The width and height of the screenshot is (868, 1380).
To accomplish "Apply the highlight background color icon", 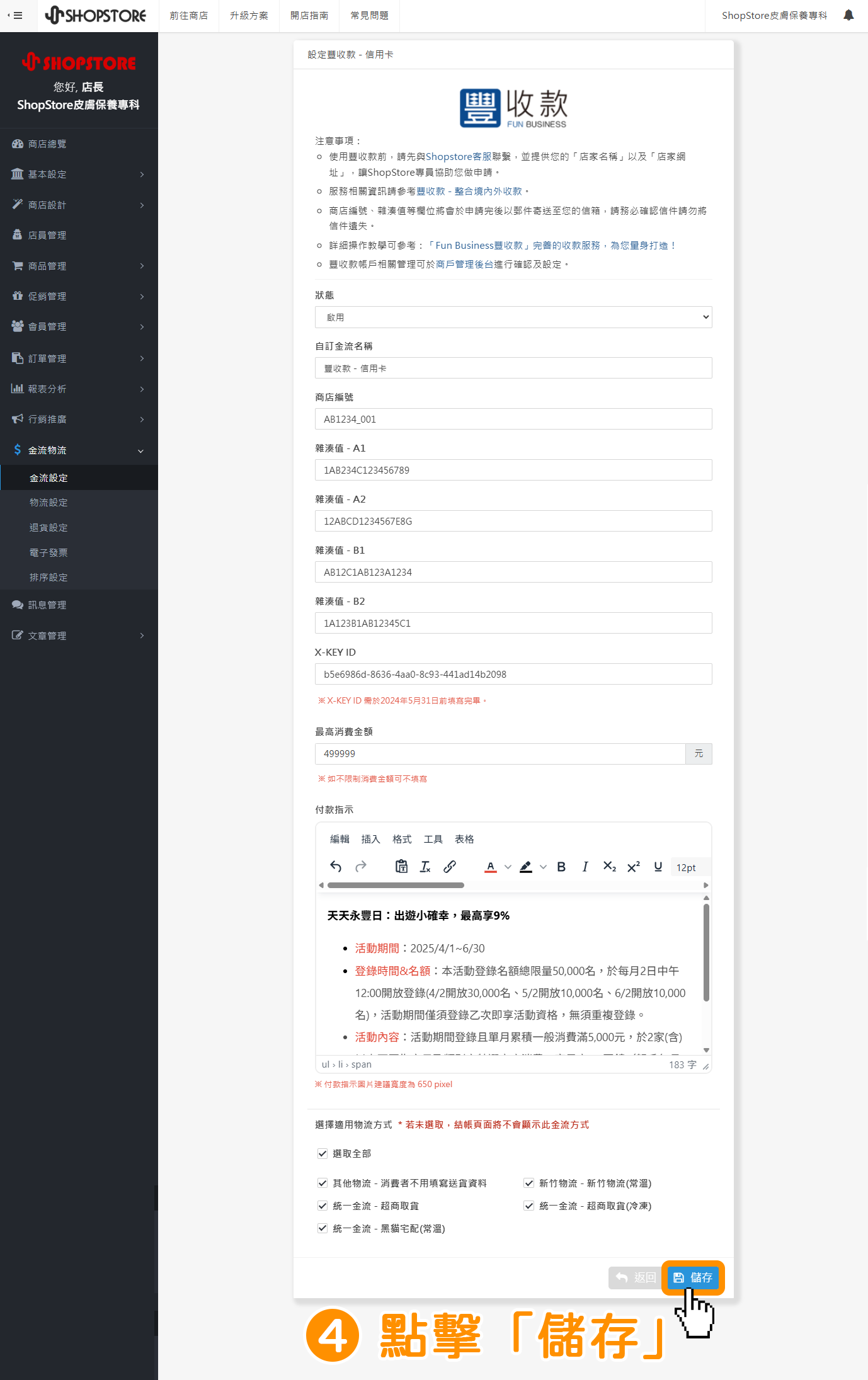I will coord(526,867).
